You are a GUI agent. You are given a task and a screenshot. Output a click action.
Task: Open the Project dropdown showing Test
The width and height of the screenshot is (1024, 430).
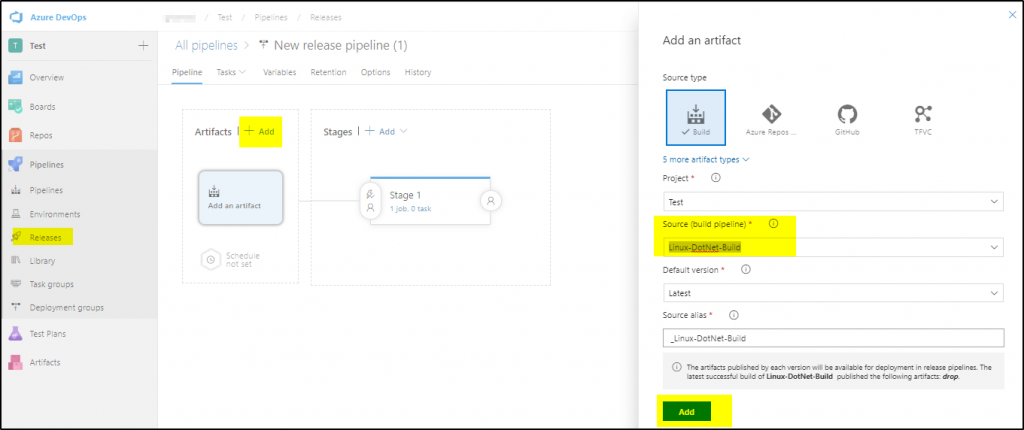(832, 201)
